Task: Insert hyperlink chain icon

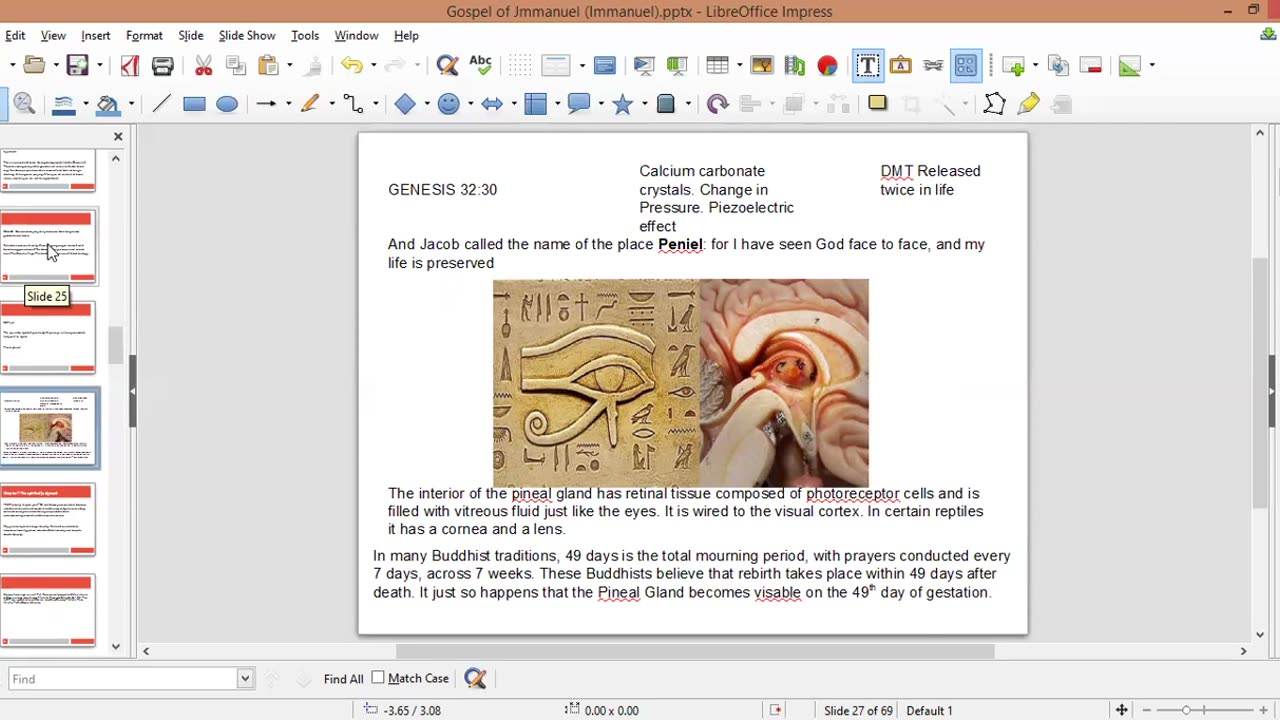Action: (x=933, y=66)
